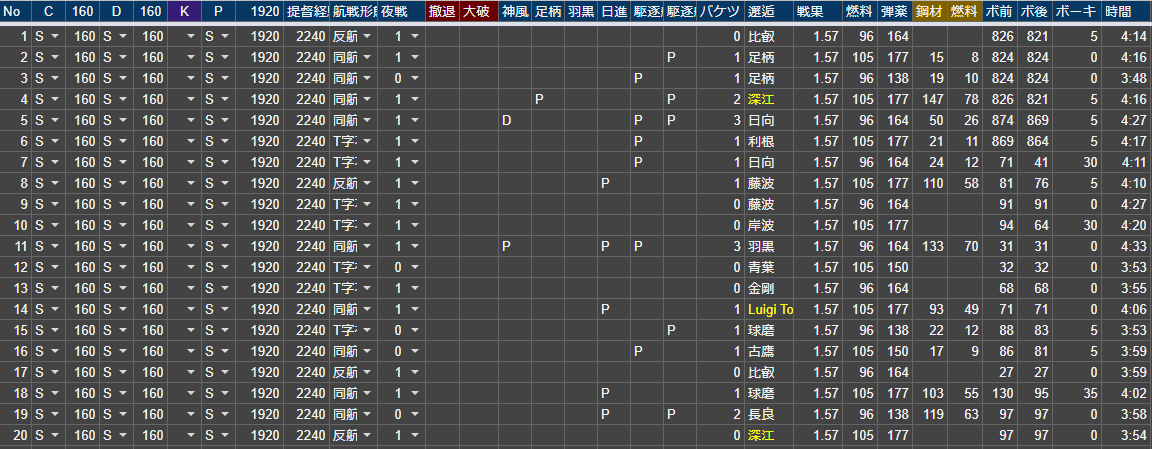1152x449 pixels.
Task: Select the 鋼材 column header
Action: pyautogui.click(x=929, y=11)
